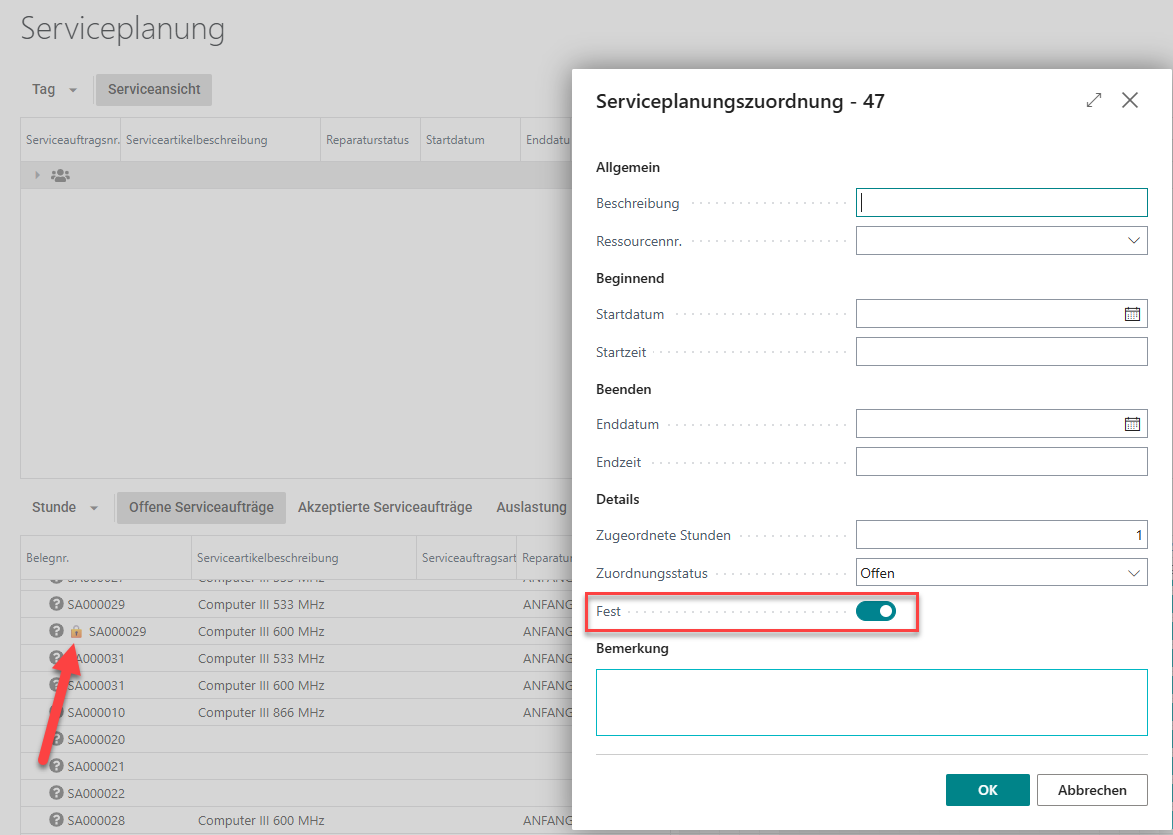The width and height of the screenshot is (1173, 835).
Task: Sort by the Serviceauftragsnr. column header
Action: tap(73, 140)
